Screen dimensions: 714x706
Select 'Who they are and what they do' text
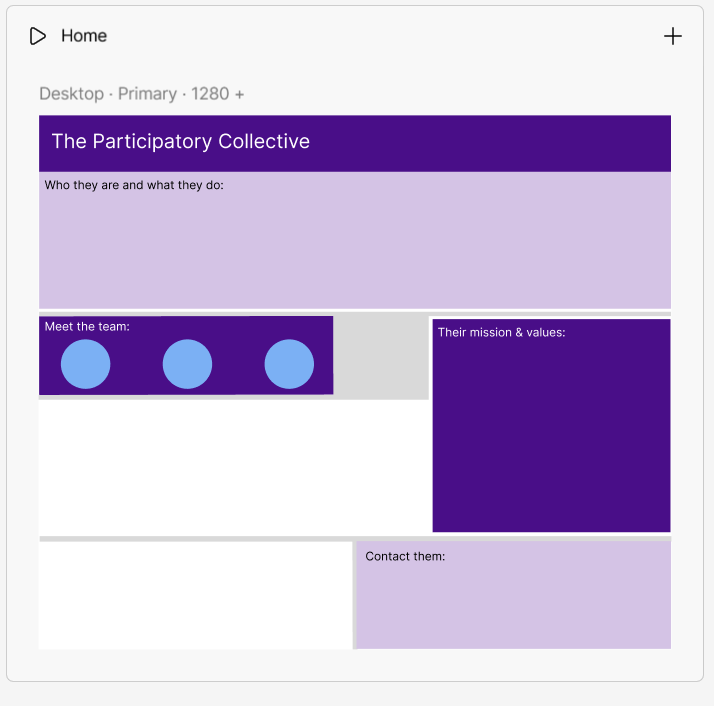[x=134, y=185]
